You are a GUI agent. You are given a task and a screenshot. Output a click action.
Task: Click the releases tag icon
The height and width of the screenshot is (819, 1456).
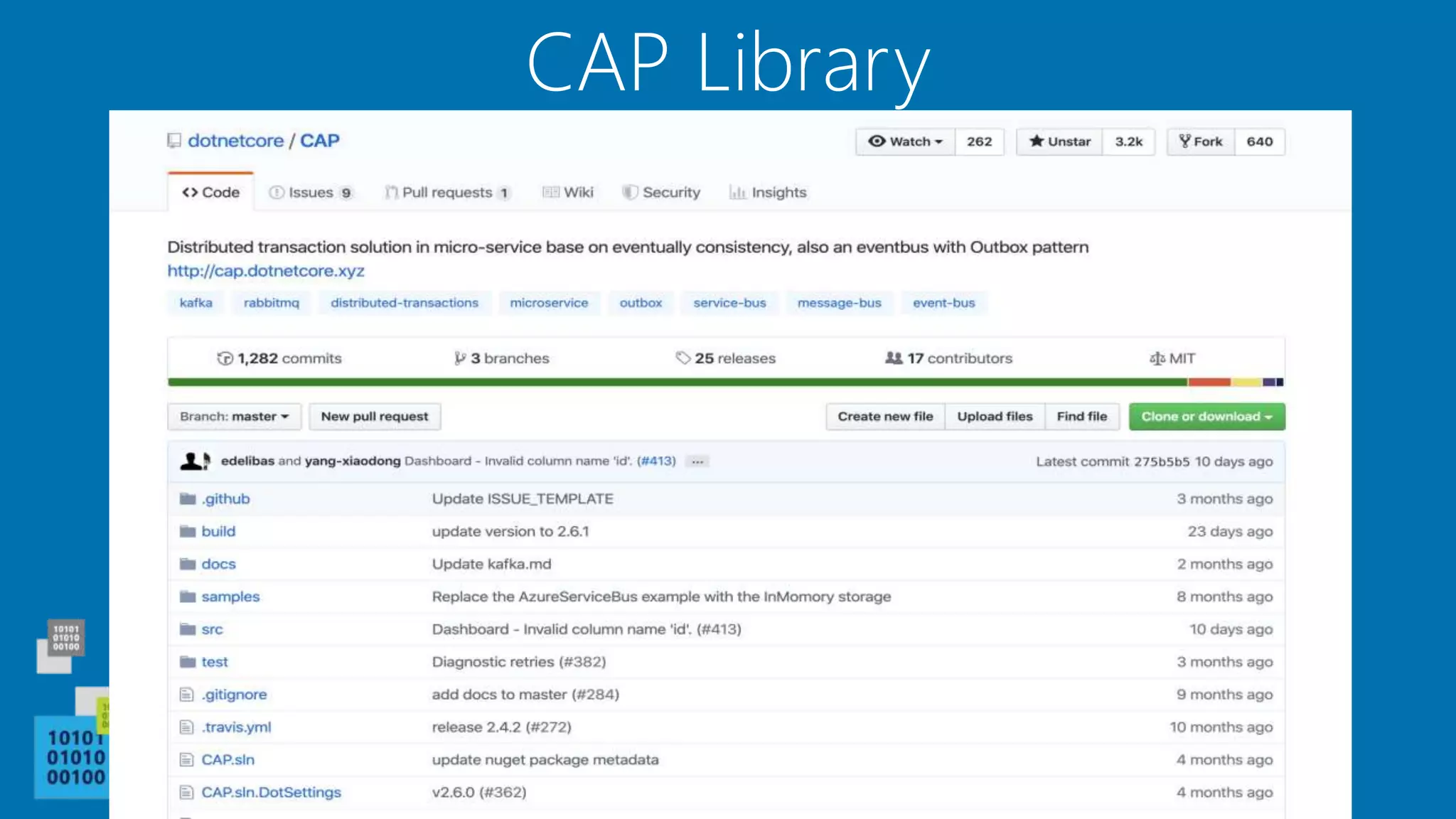(682, 358)
